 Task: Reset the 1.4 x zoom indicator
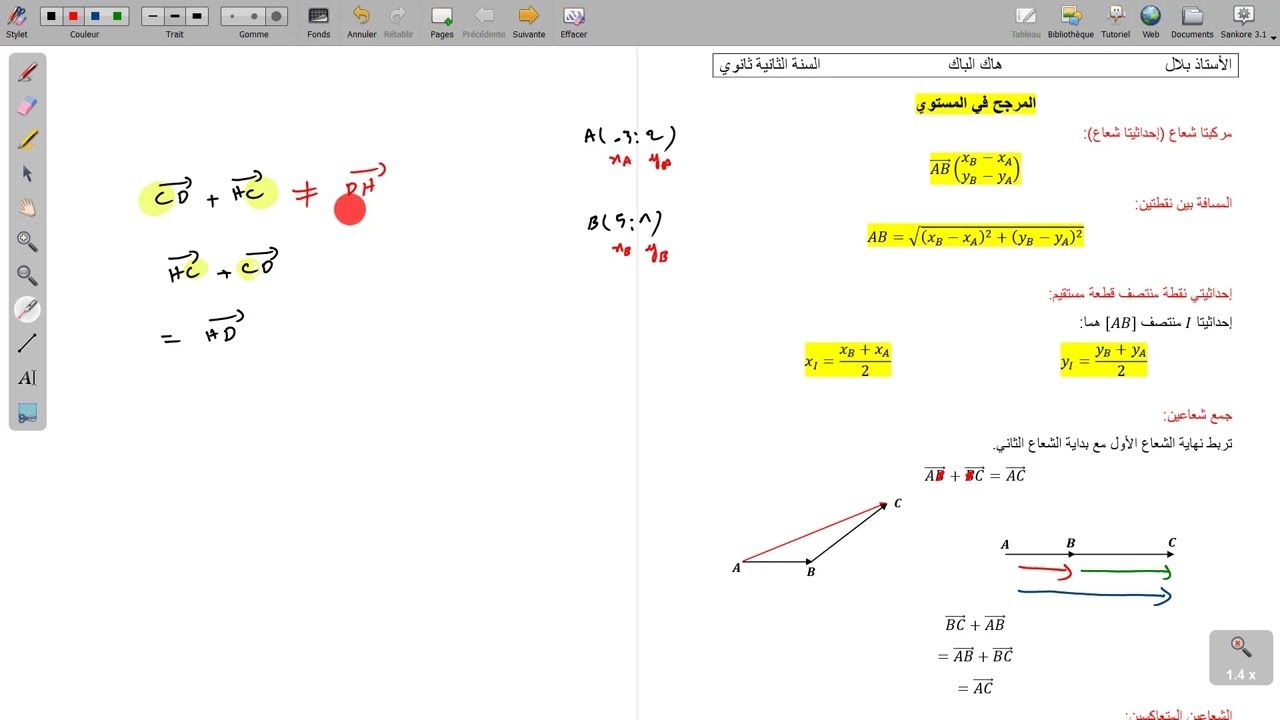tap(1241, 657)
